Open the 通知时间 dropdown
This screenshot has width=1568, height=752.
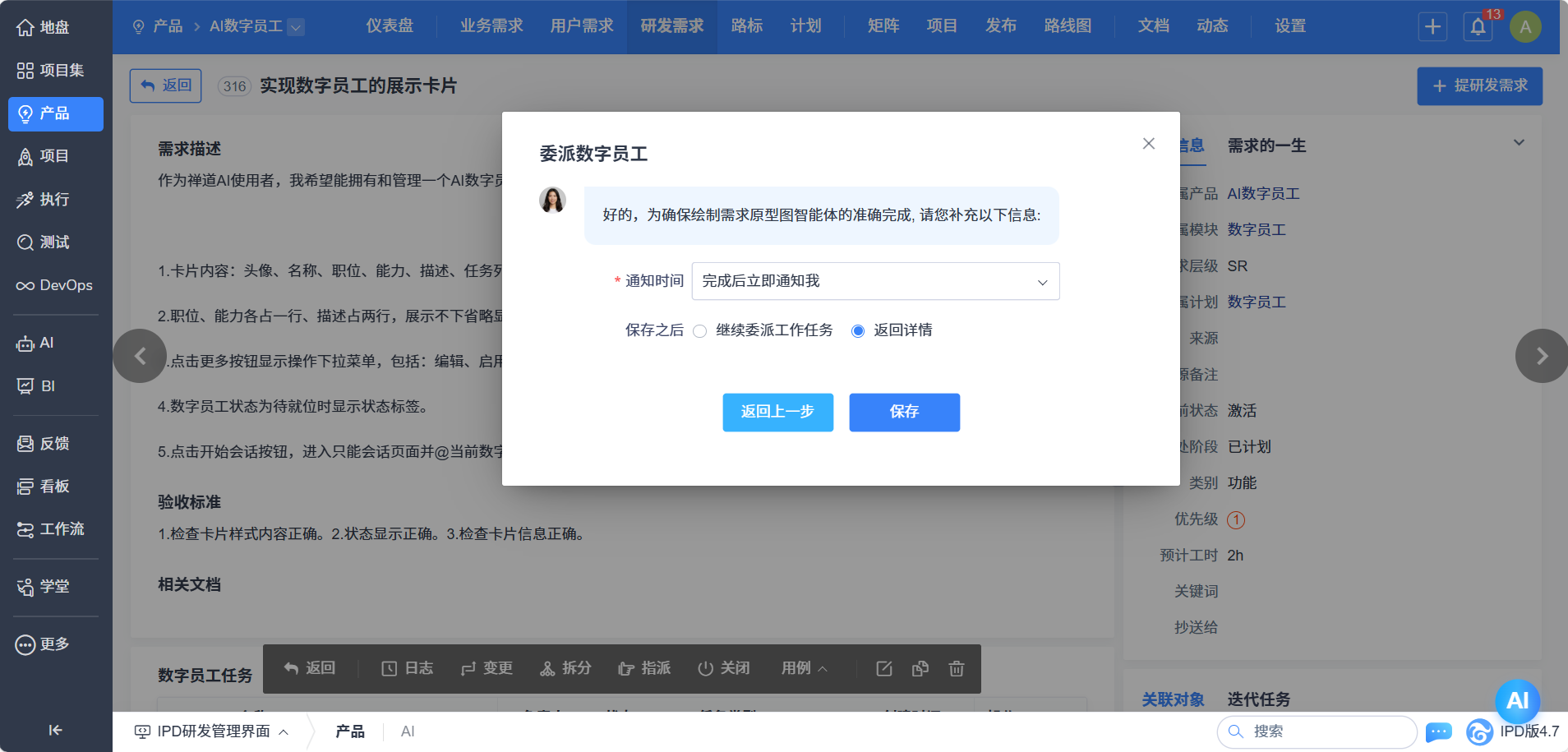(875, 281)
